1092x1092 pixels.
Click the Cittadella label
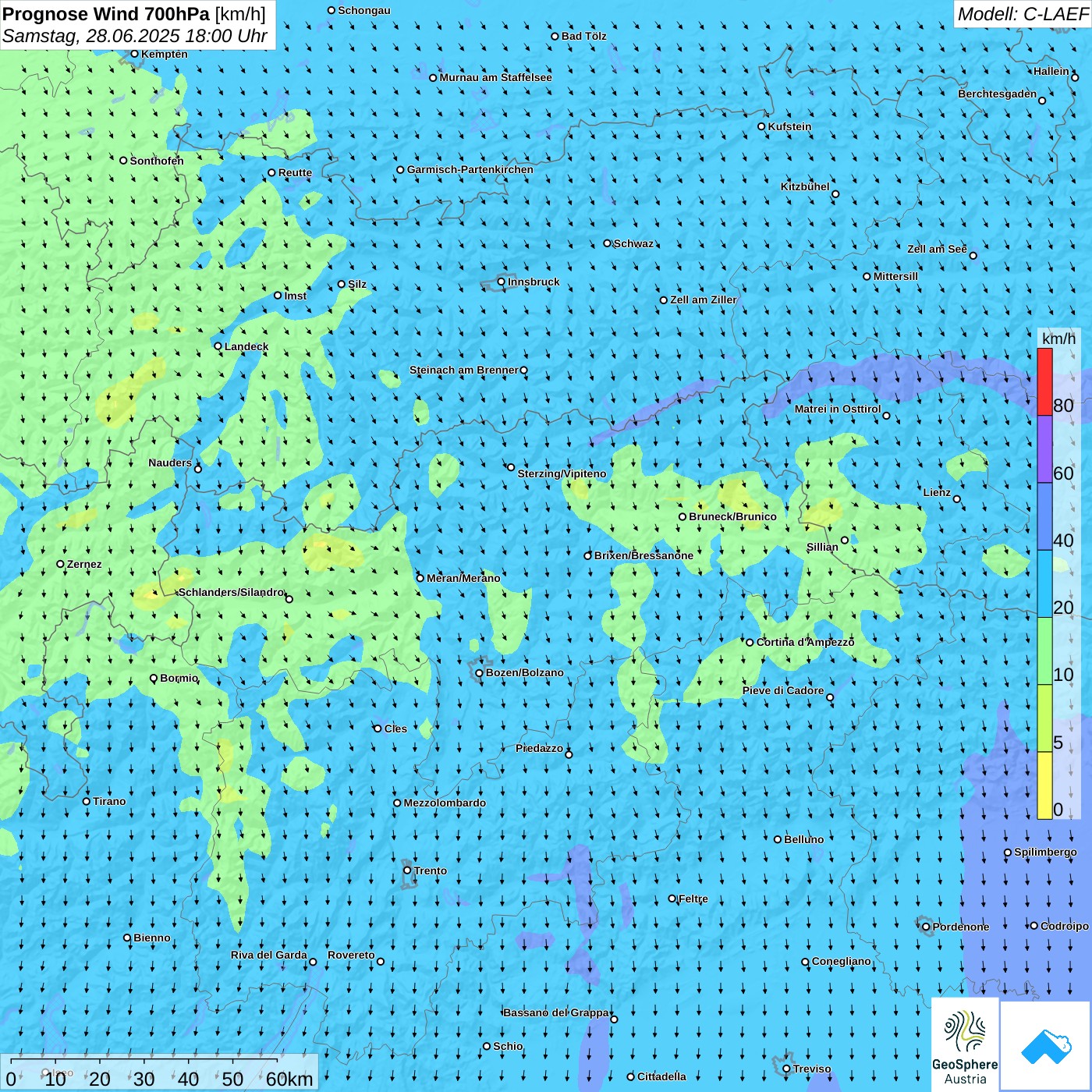pyautogui.click(x=661, y=1076)
